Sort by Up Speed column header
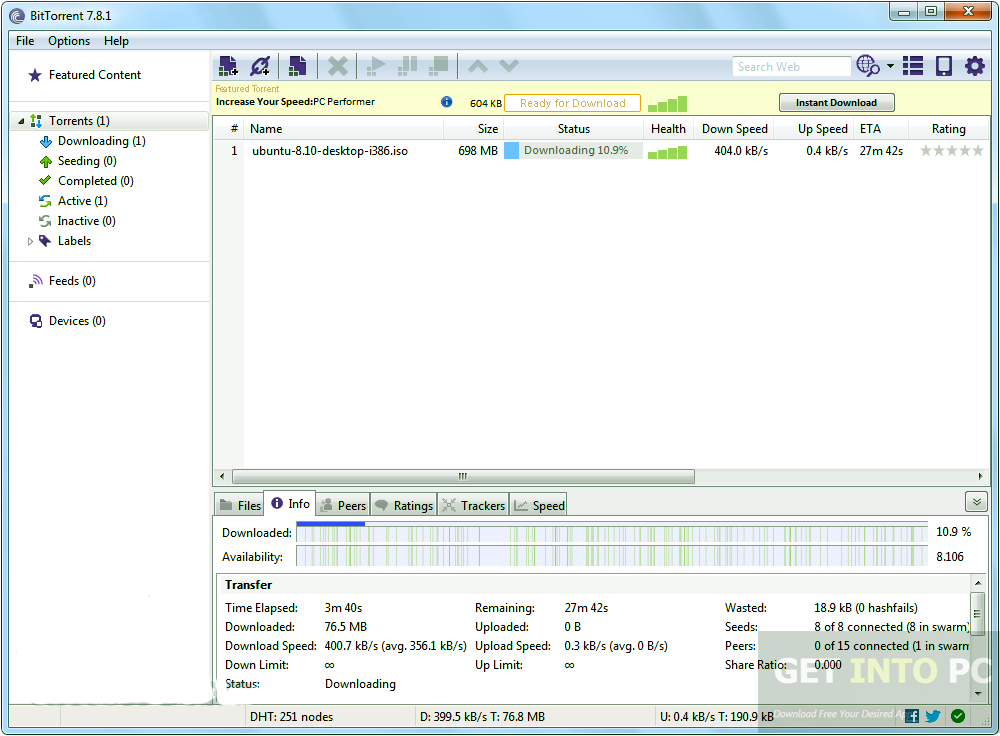The image size is (1000, 736). tap(814, 129)
